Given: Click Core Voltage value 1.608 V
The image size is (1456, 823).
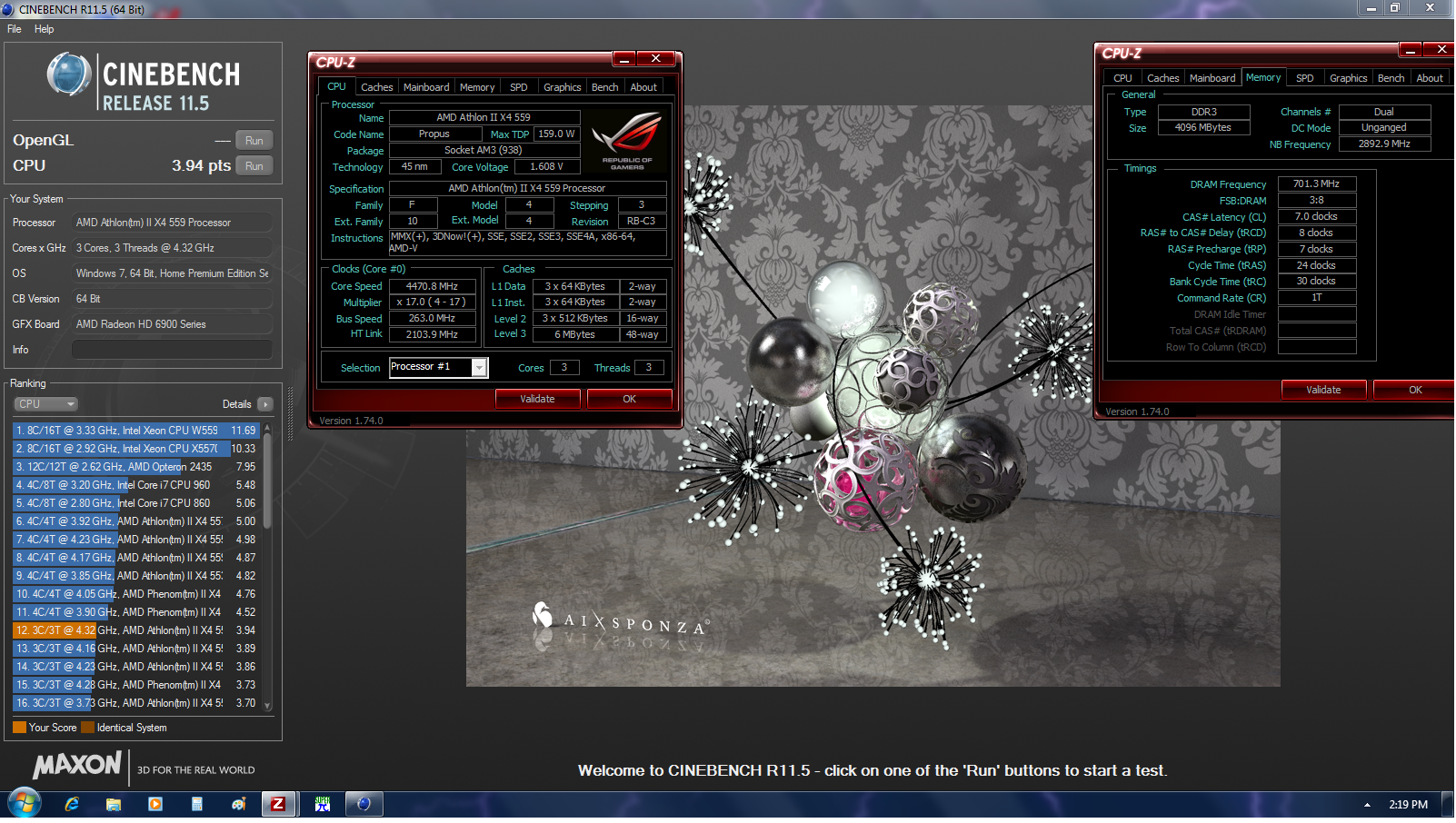Looking at the screenshot, I should 547,167.
